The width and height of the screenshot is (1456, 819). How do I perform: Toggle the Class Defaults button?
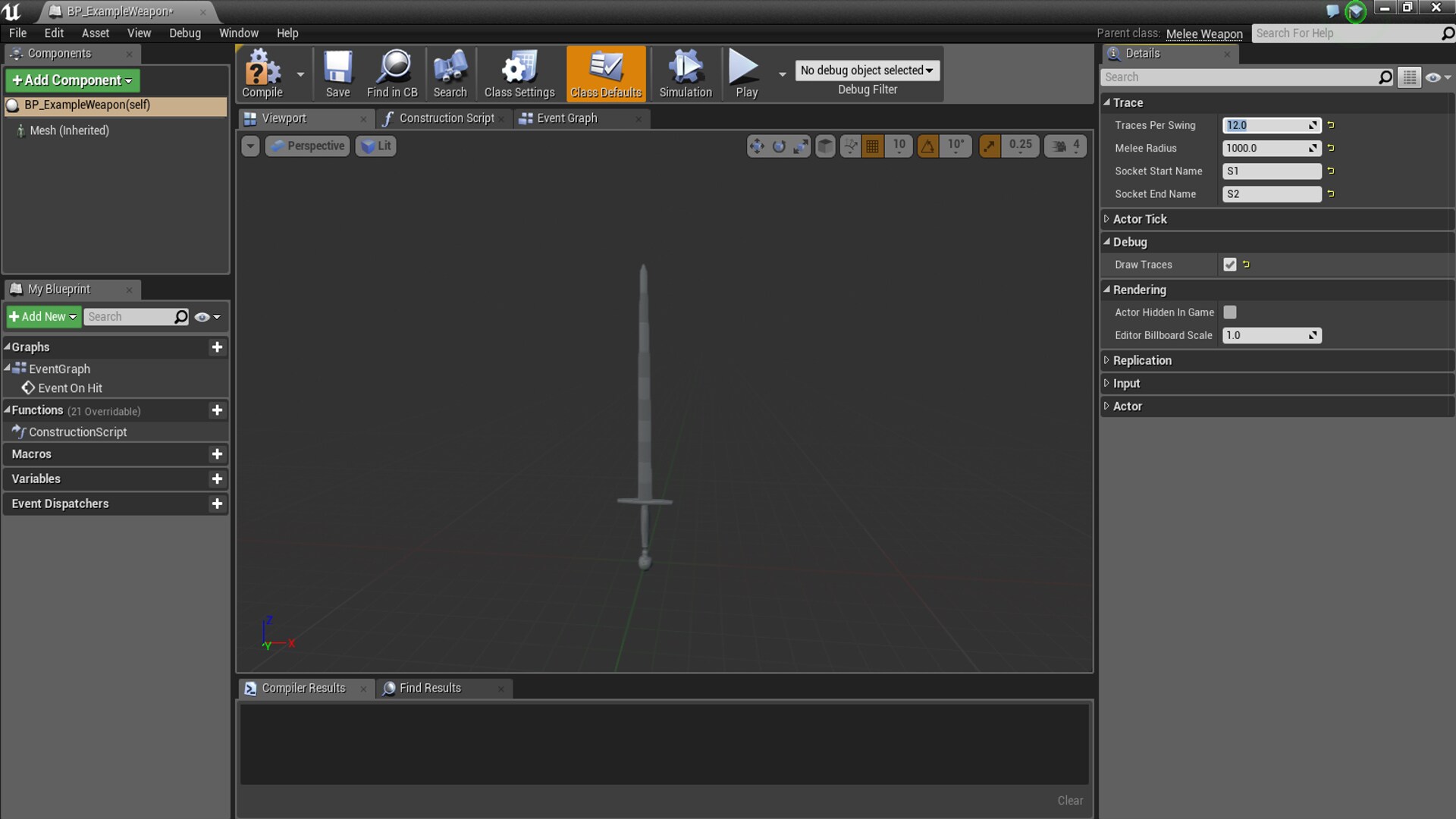(x=606, y=74)
